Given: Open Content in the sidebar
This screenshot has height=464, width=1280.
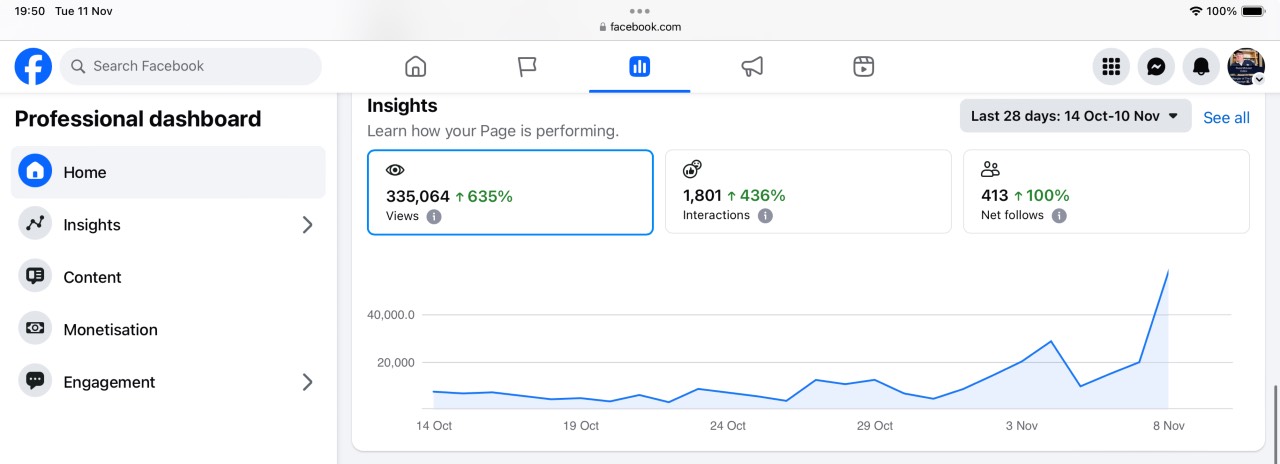Looking at the screenshot, I should tap(92, 277).
